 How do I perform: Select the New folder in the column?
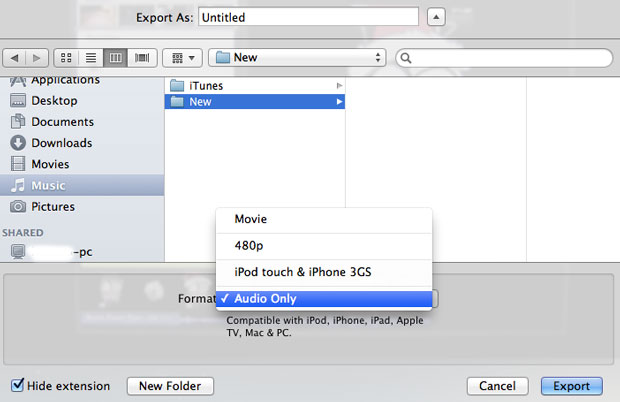point(255,102)
